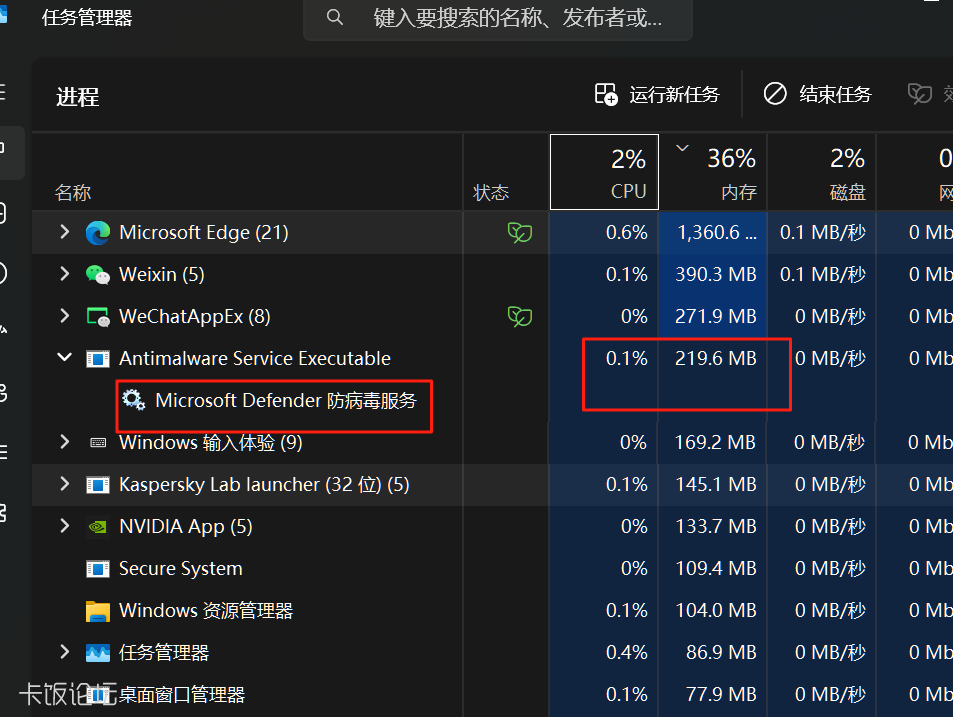Click Antimalware Service Executable icon
953x717 pixels.
(x=98, y=358)
